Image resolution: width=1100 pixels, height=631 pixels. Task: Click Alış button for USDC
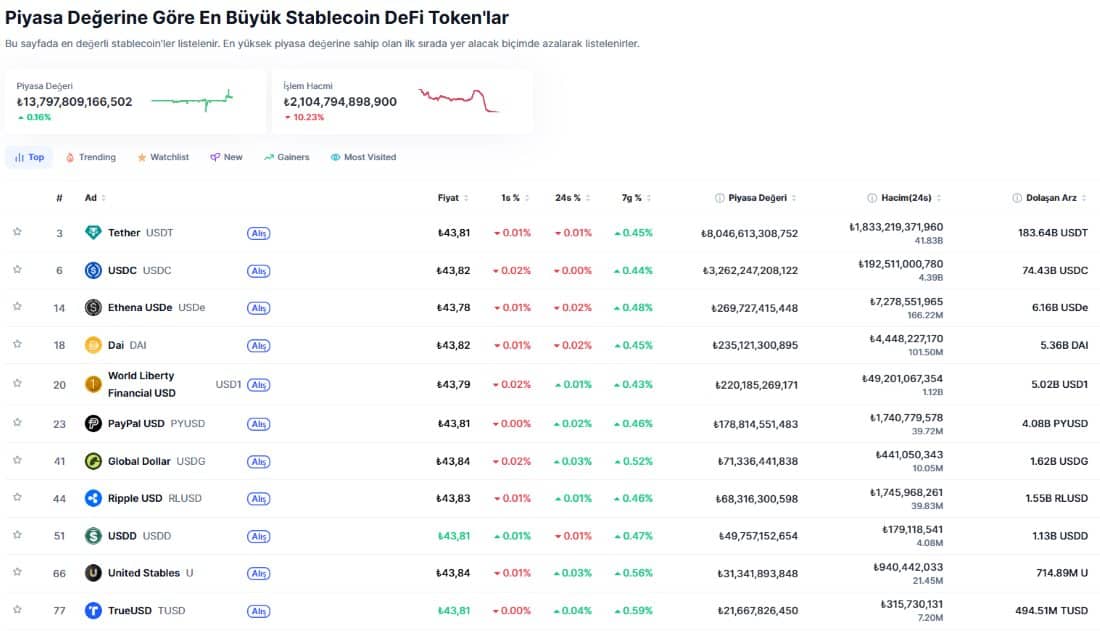coord(258,271)
